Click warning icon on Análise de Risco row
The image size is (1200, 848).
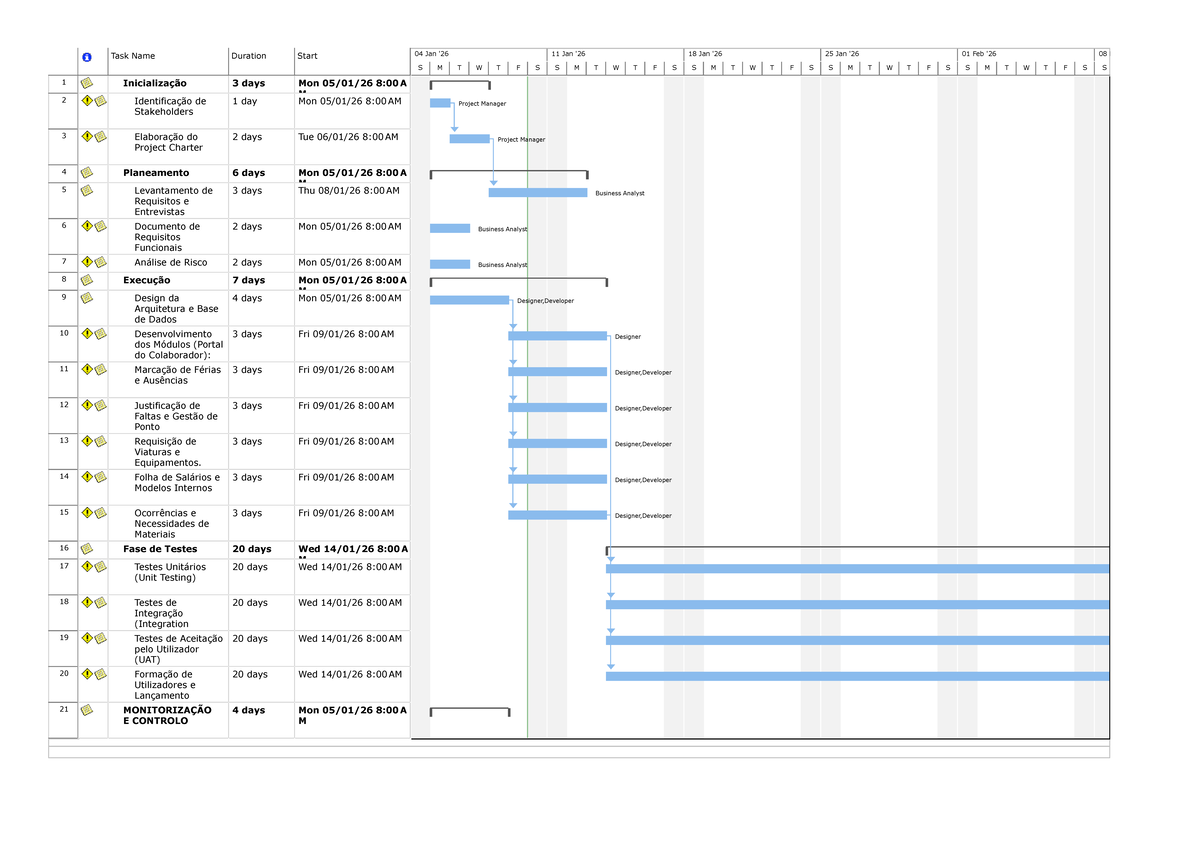[x=87, y=262]
